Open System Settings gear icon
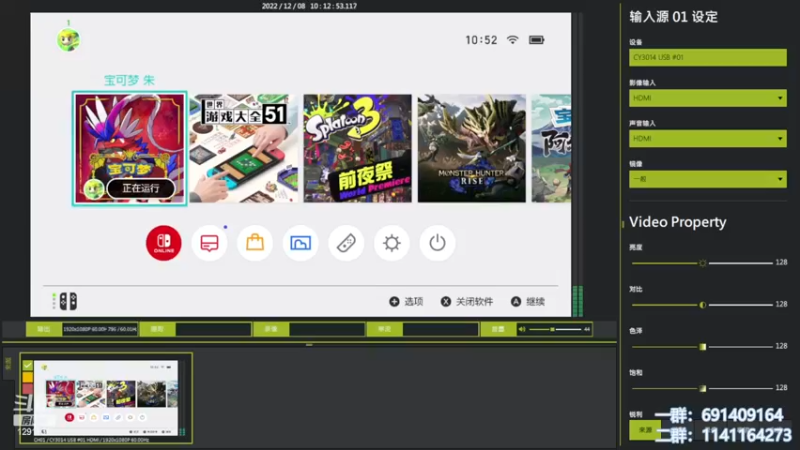The height and width of the screenshot is (450, 800). pyautogui.click(x=392, y=243)
